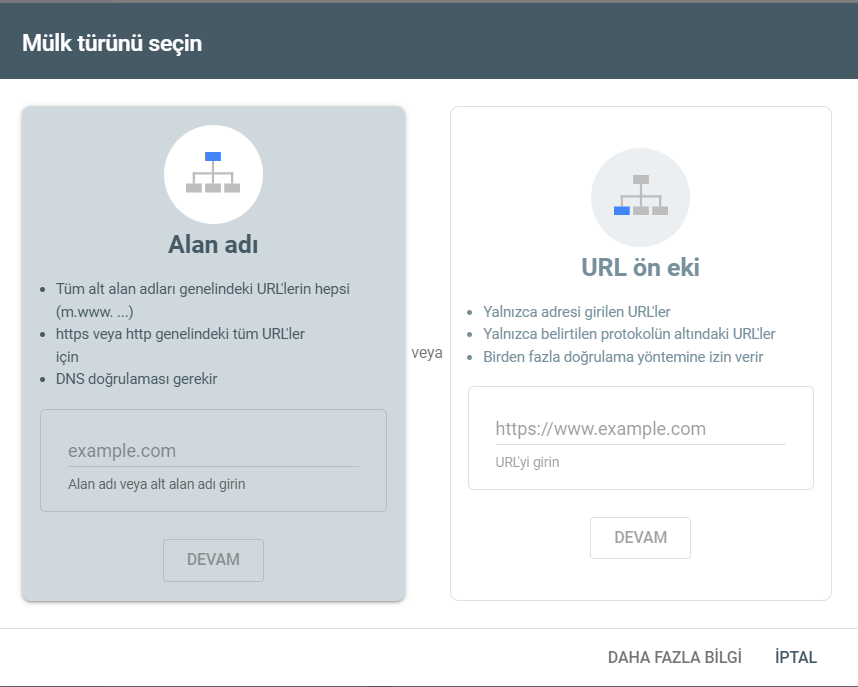This screenshot has width=858, height=687.
Task: Click the veya divider label between cards
Action: point(427,353)
